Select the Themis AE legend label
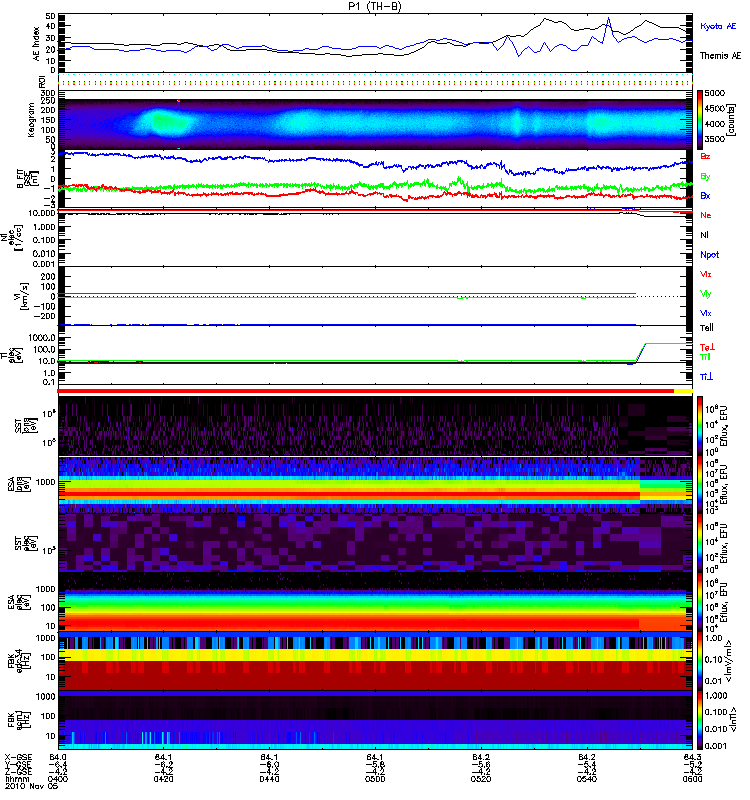The width and height of the screenshot is (750, 800). (720, 56)
